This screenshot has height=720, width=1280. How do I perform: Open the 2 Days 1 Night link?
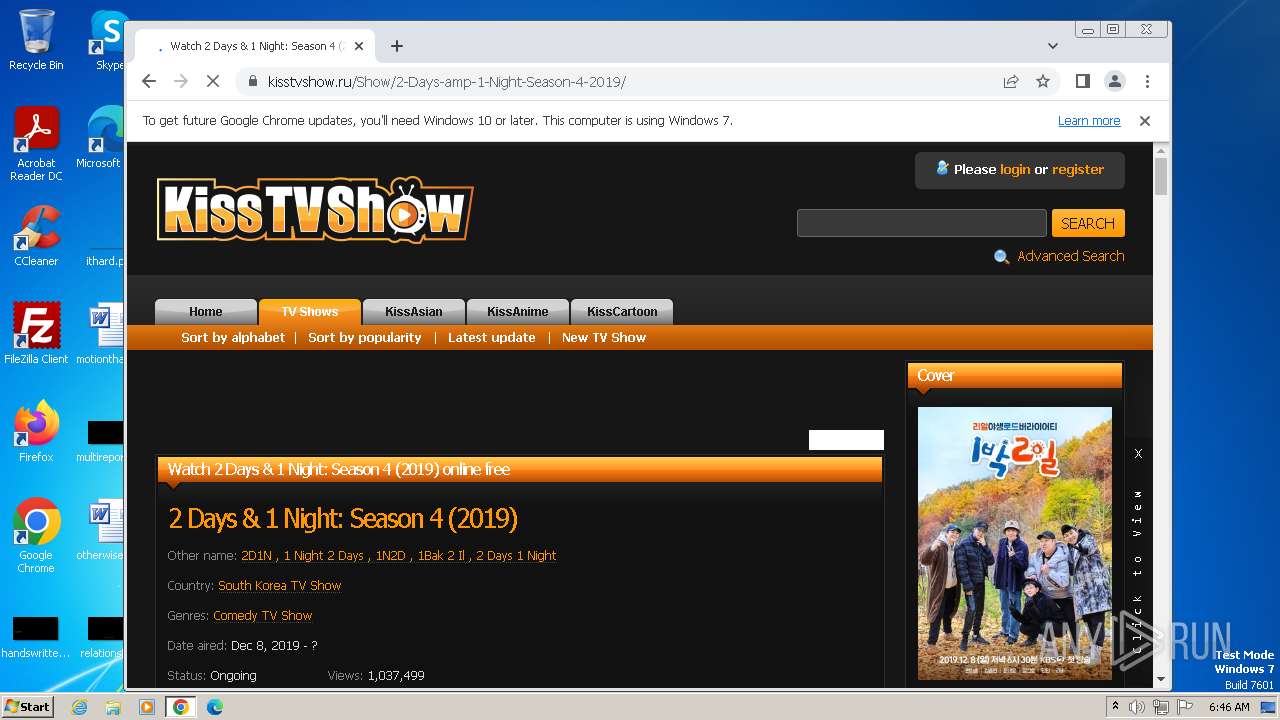click(516, 555)
